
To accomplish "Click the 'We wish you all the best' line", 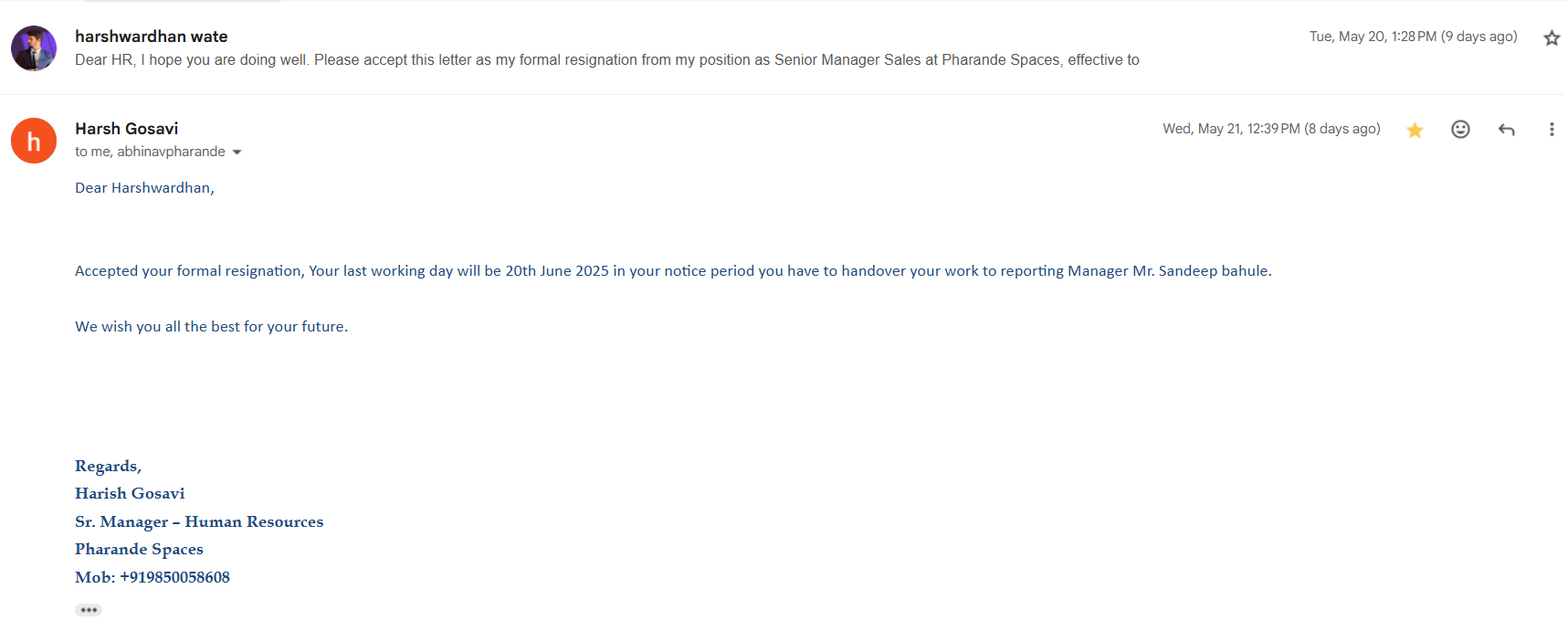I will coord(211,327).
